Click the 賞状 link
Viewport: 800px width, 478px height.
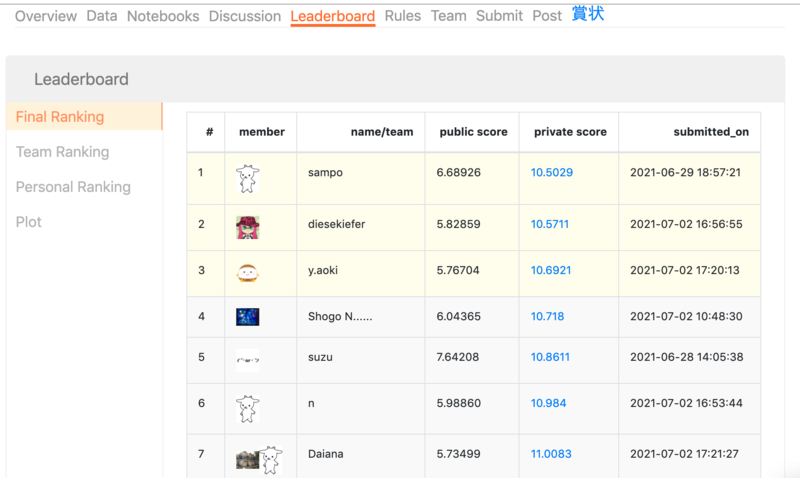[x=588, y=13]
